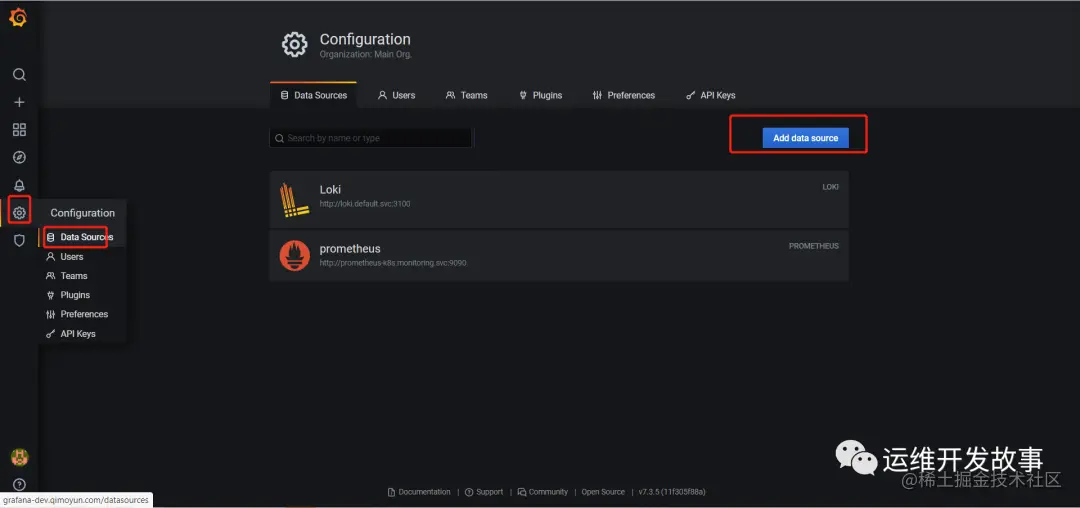Click the Add data source button
This screenshot has width=1080, height=508.
pos(805,138)
